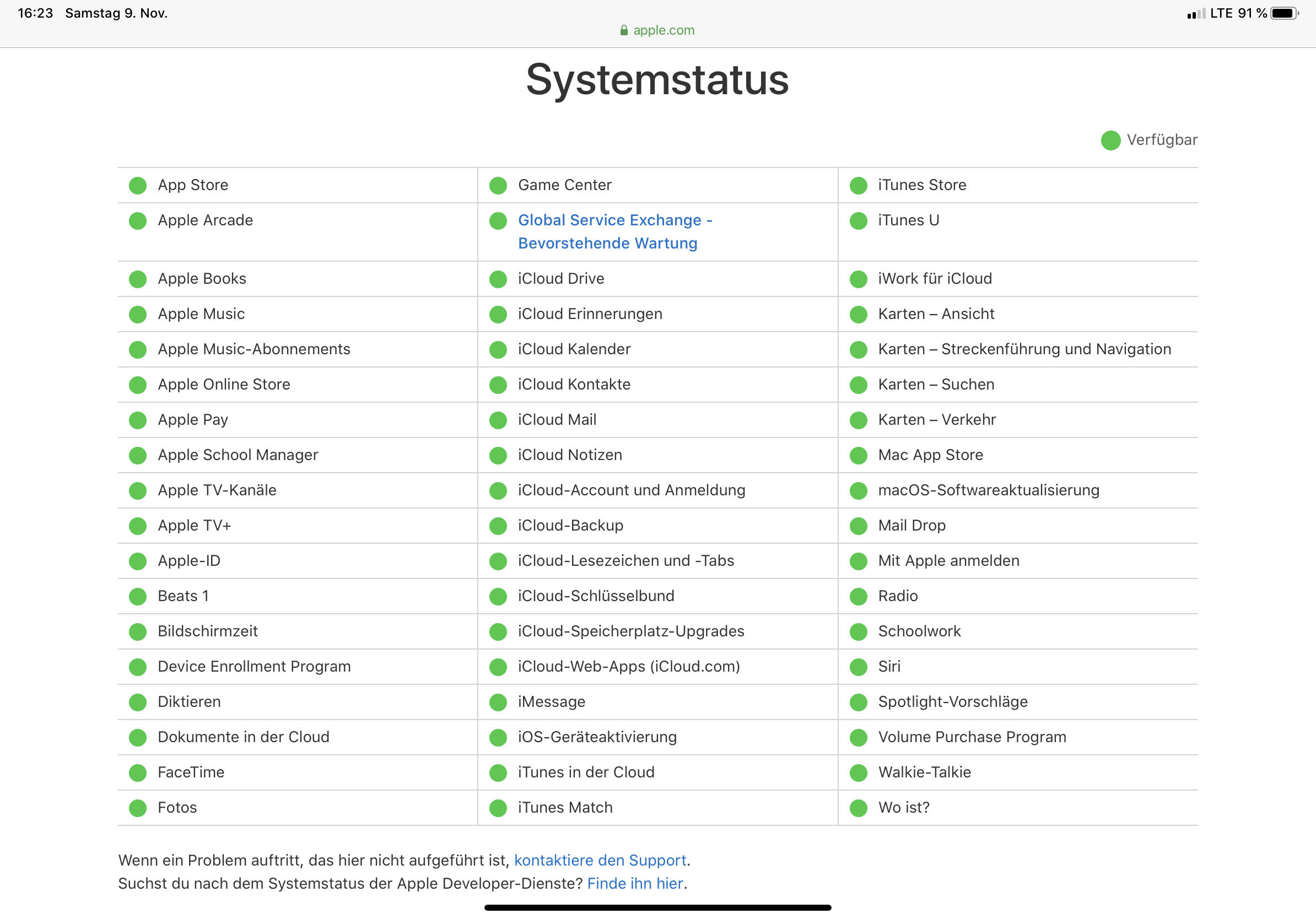Click the green dot next to Apple Pay
This screenshot has width=1316, height=919.
[x=138, y=420]
